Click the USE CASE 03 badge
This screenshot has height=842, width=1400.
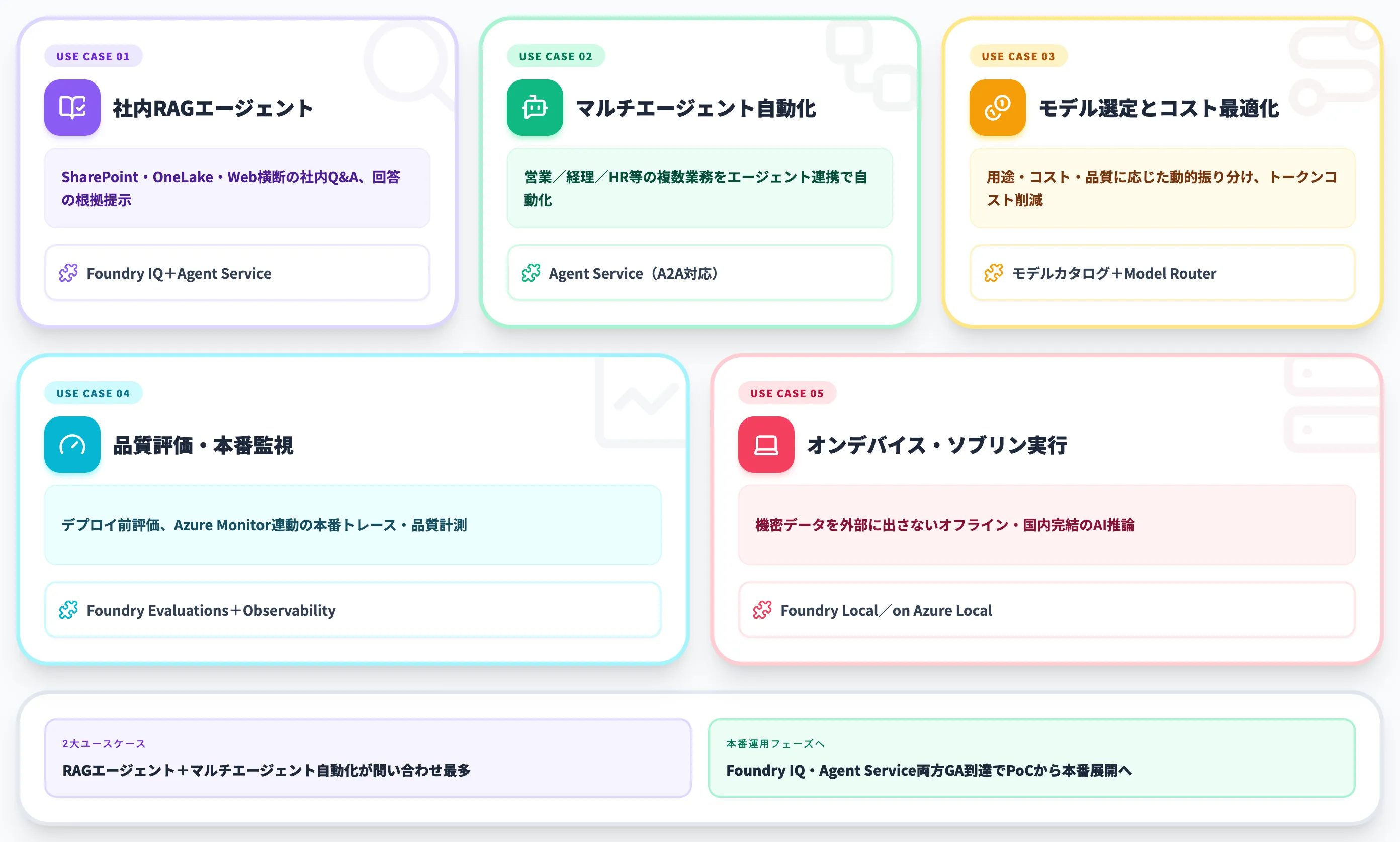point(1018,56)
